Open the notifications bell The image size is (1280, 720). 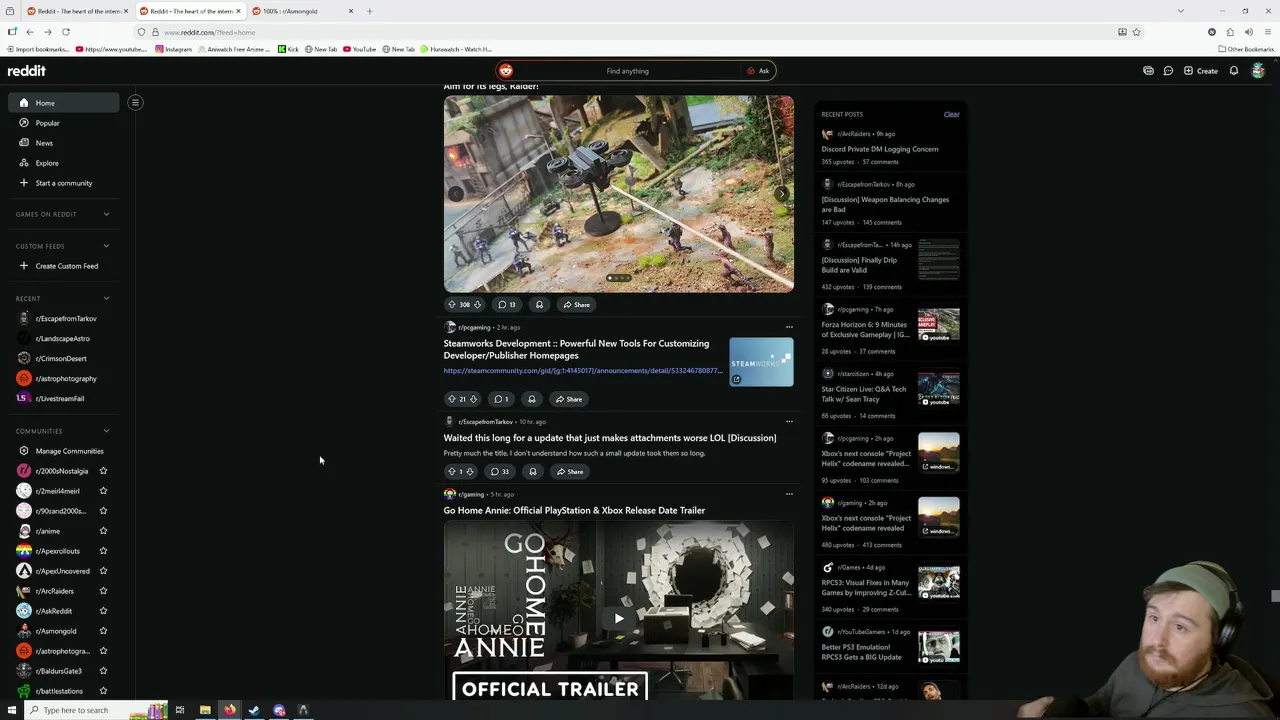coord(1234,71)
